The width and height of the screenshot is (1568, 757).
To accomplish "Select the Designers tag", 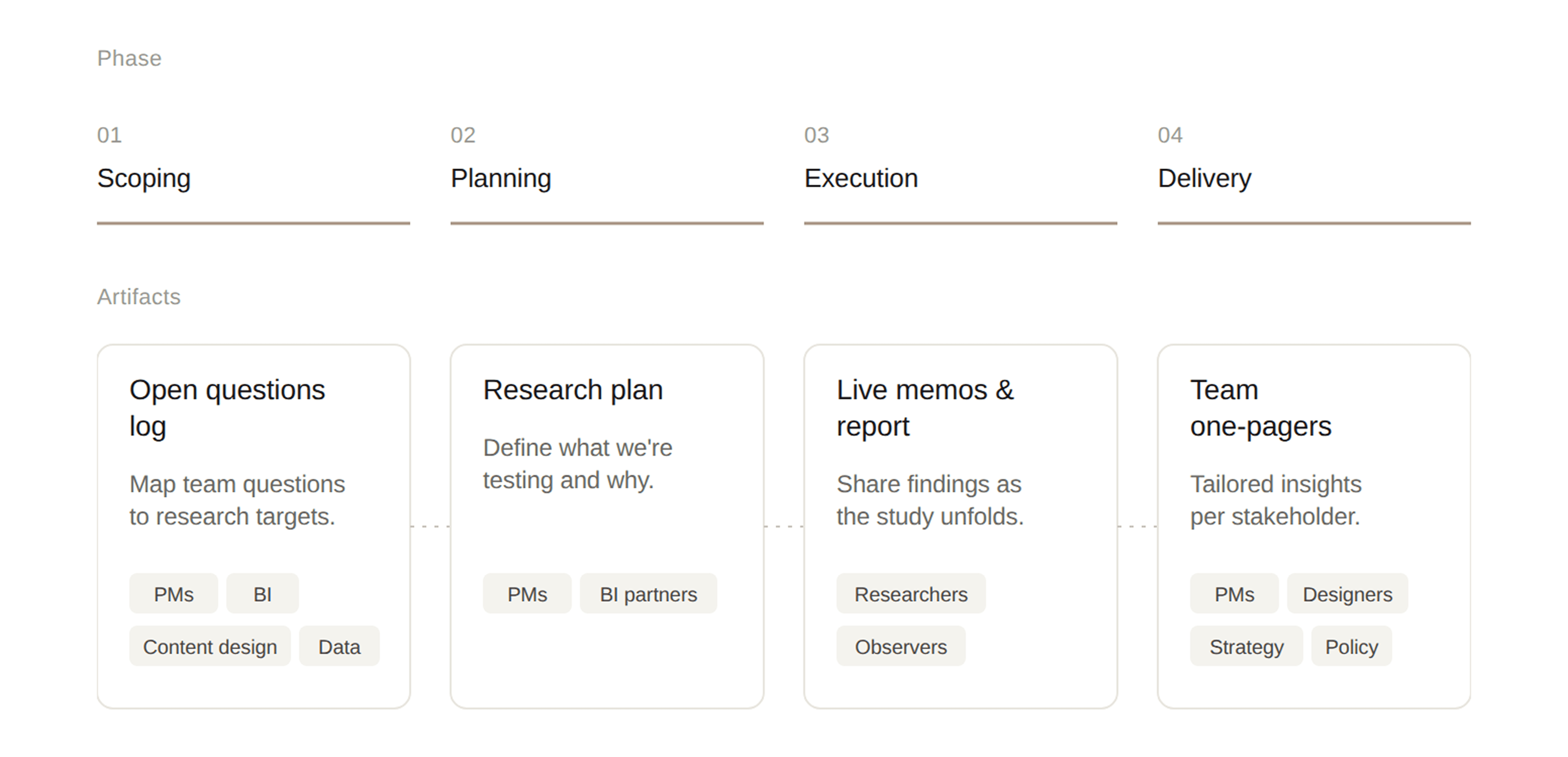I will pyautogui.click(x=1347, y=594).
